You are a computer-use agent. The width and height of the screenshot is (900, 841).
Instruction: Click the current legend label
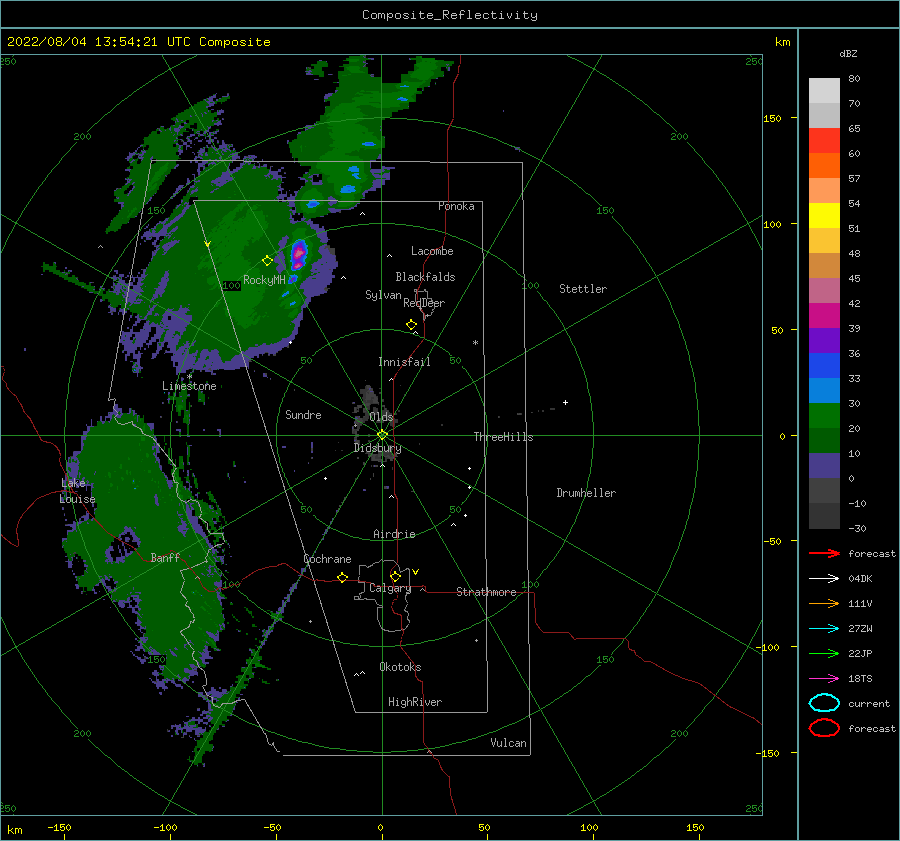click(x=869, y=703)
